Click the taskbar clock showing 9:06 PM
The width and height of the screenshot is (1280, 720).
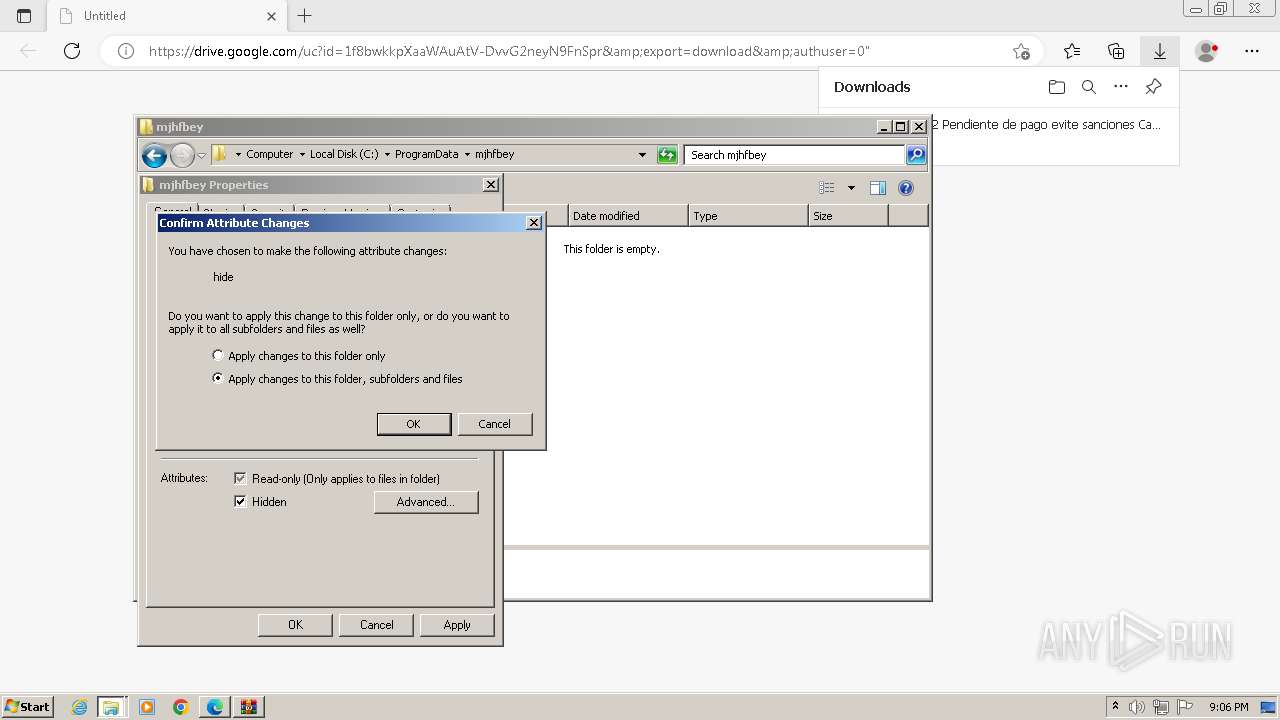pyautogui.click(x=1229, y=707)
